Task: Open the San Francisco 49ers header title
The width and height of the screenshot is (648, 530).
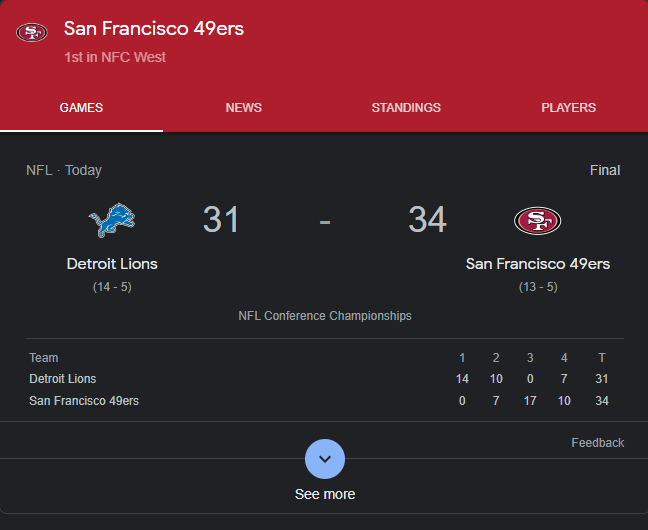Action: [154, 29]
